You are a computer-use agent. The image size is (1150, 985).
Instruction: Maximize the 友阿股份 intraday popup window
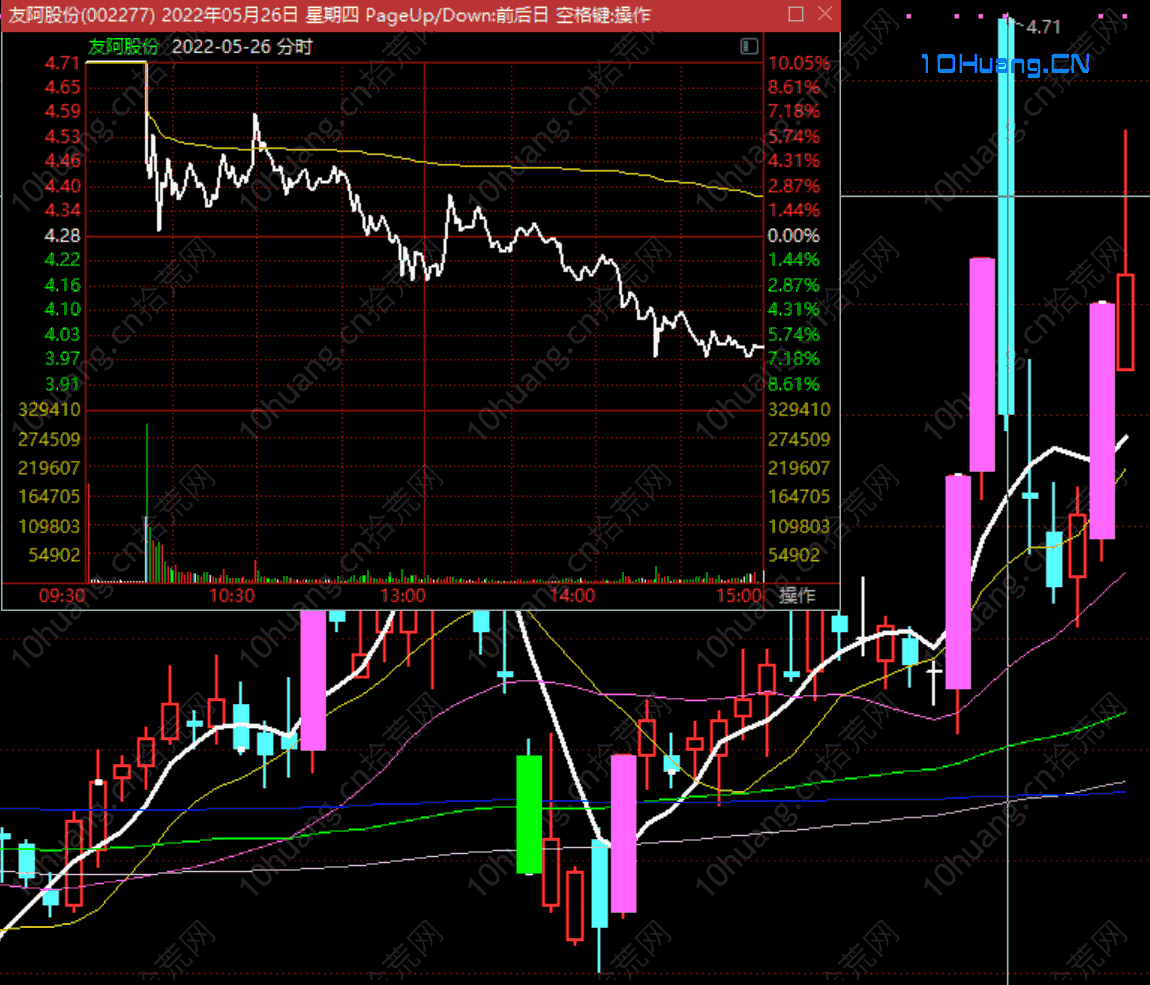(x=796, y=14)
